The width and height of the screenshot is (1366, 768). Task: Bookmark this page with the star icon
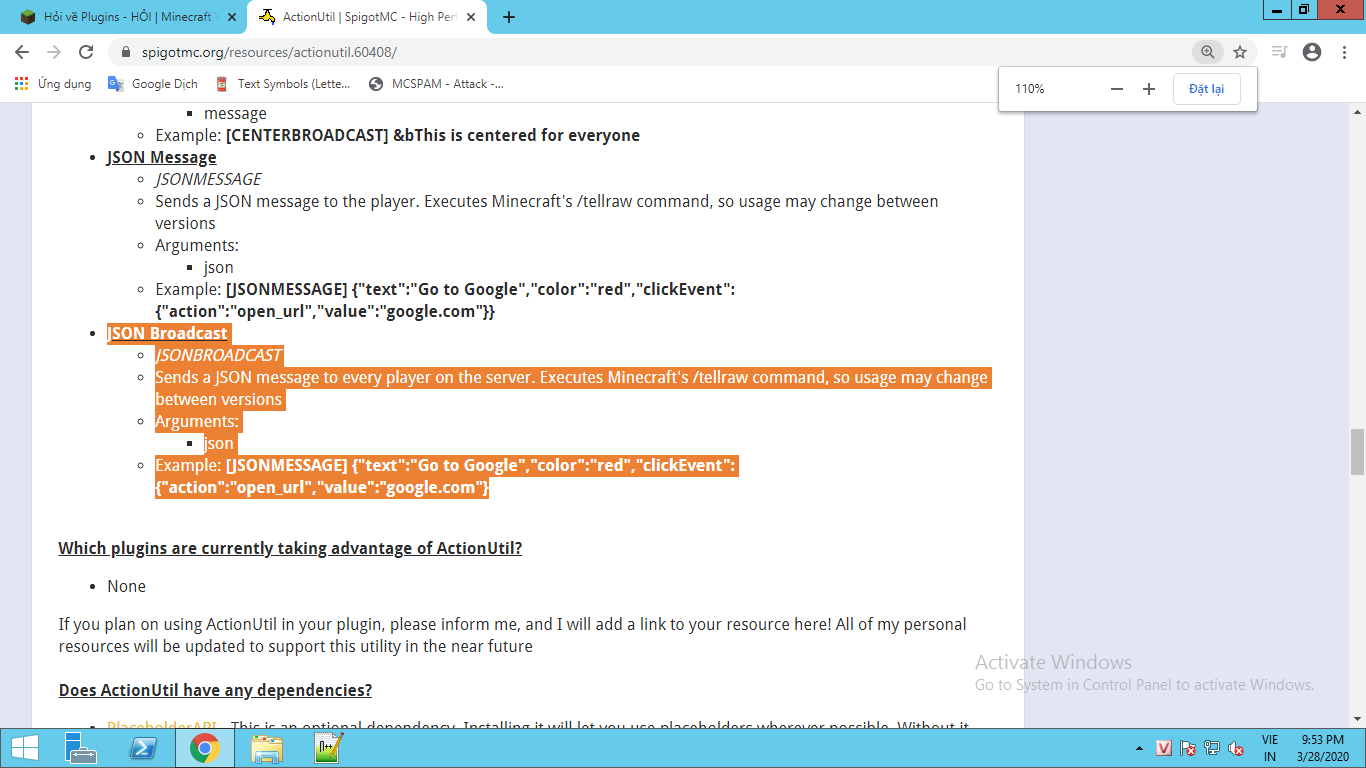pos(1240,52)
